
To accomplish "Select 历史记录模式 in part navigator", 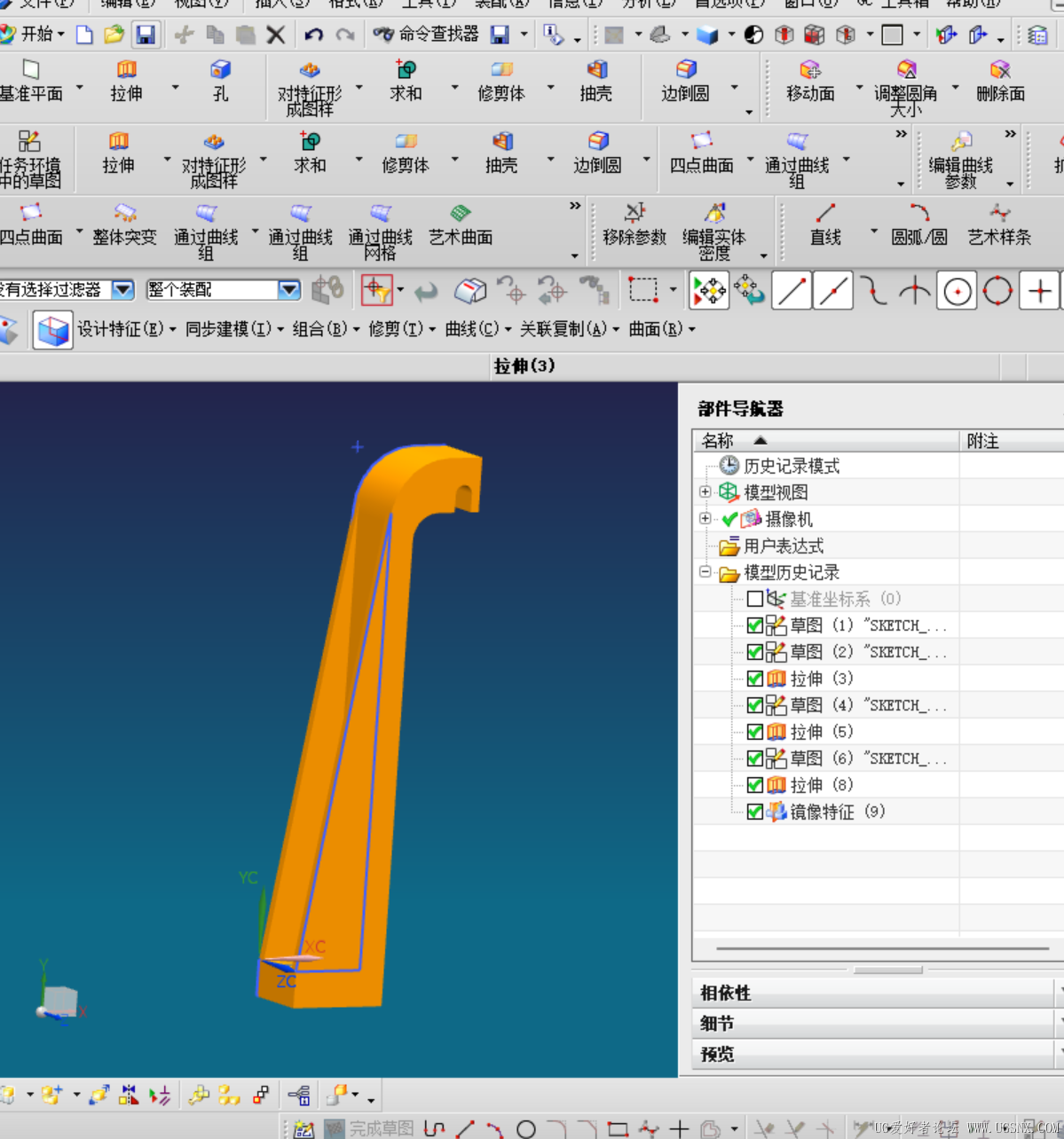I will [x=791, y=466].
